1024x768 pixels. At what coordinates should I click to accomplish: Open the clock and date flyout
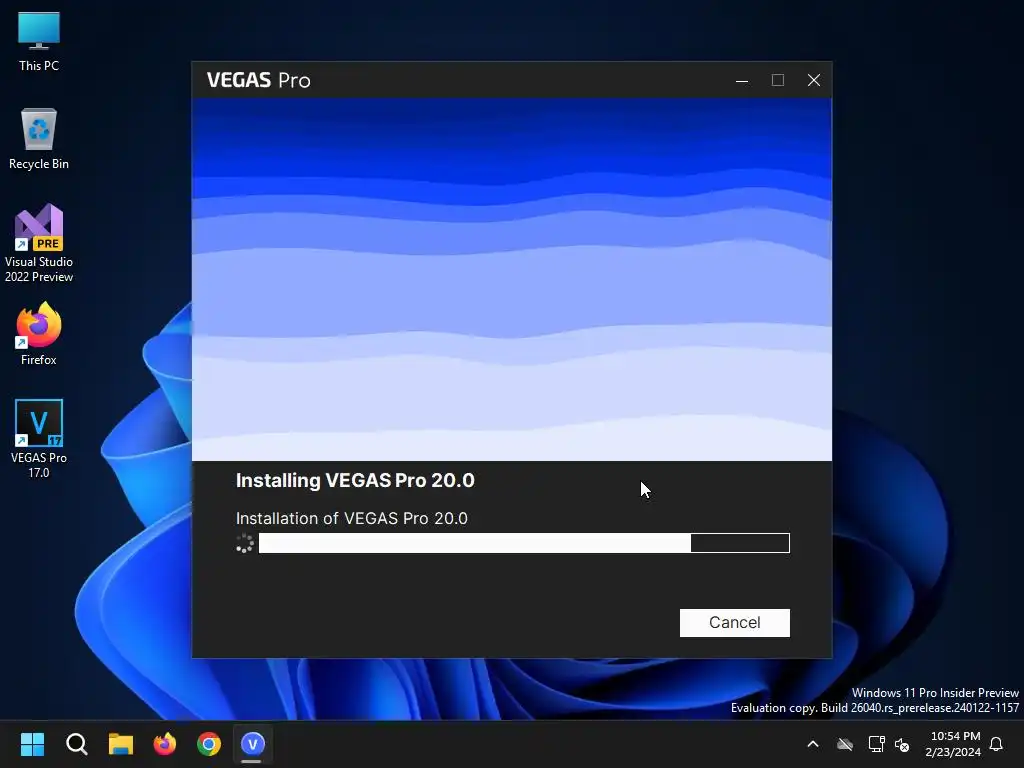(953, 744)
